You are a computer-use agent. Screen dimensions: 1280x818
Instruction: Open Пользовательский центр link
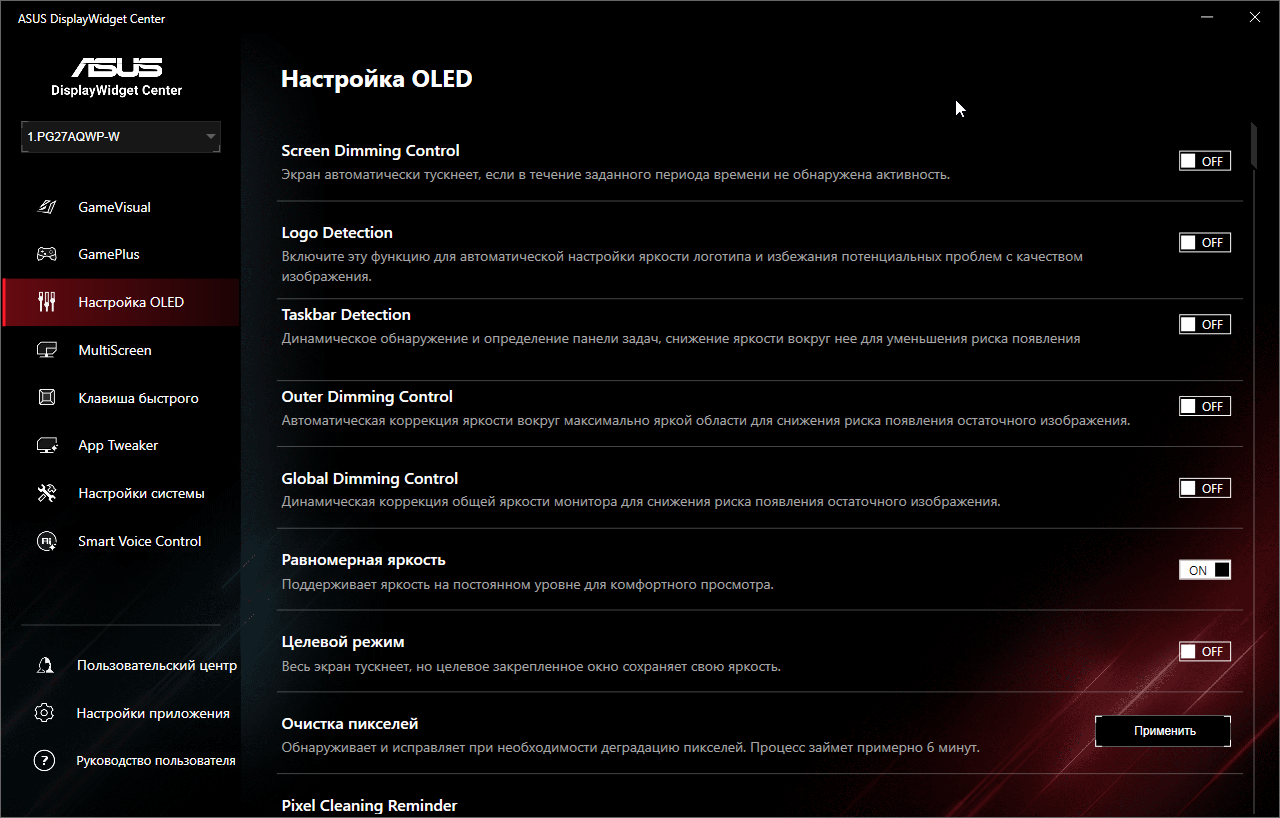157,665
